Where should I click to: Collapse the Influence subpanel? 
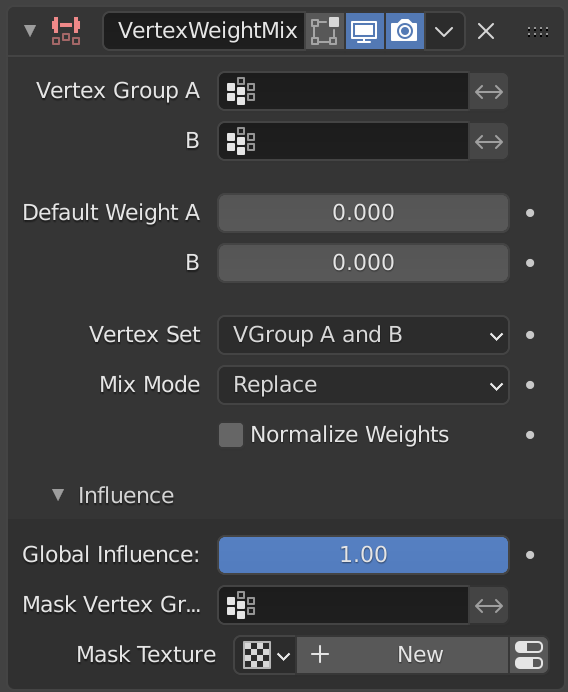click(58, 495)
